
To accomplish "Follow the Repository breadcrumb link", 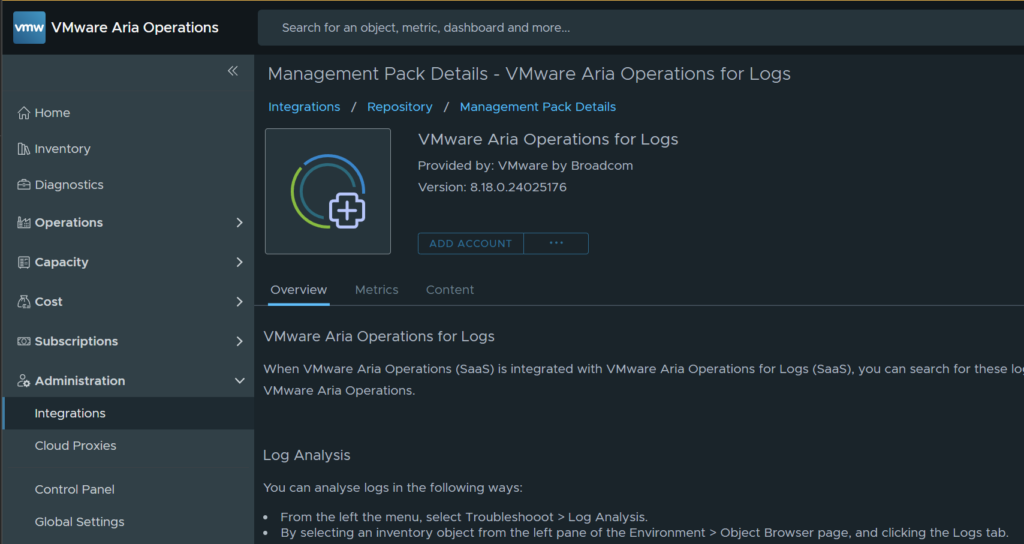I will tap(400, 107).
